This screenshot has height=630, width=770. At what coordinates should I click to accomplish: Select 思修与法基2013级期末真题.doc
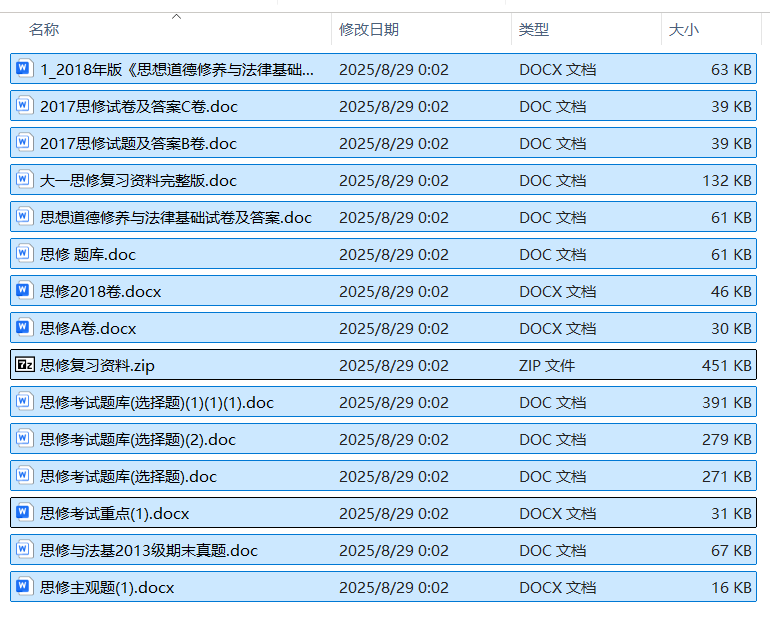coord(149,550)
